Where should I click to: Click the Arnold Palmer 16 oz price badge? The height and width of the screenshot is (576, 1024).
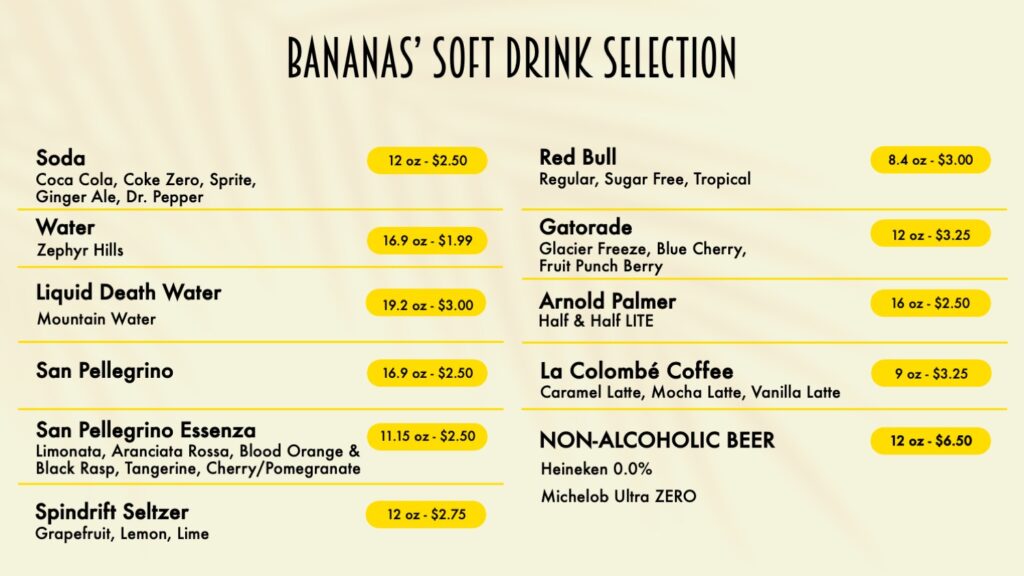coord(931,303)
